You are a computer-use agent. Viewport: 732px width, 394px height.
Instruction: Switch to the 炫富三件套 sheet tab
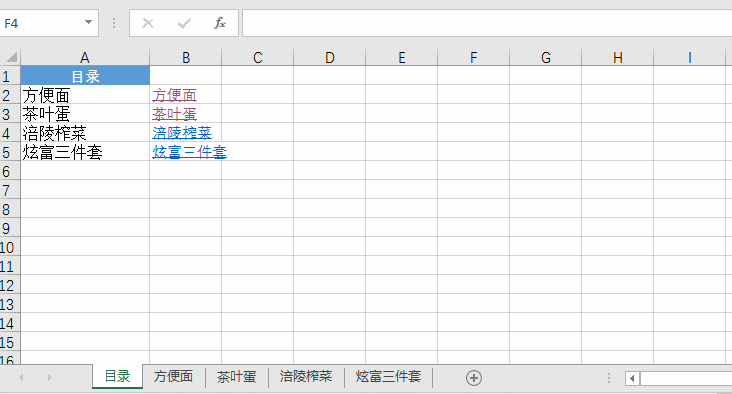coord(388,376)
